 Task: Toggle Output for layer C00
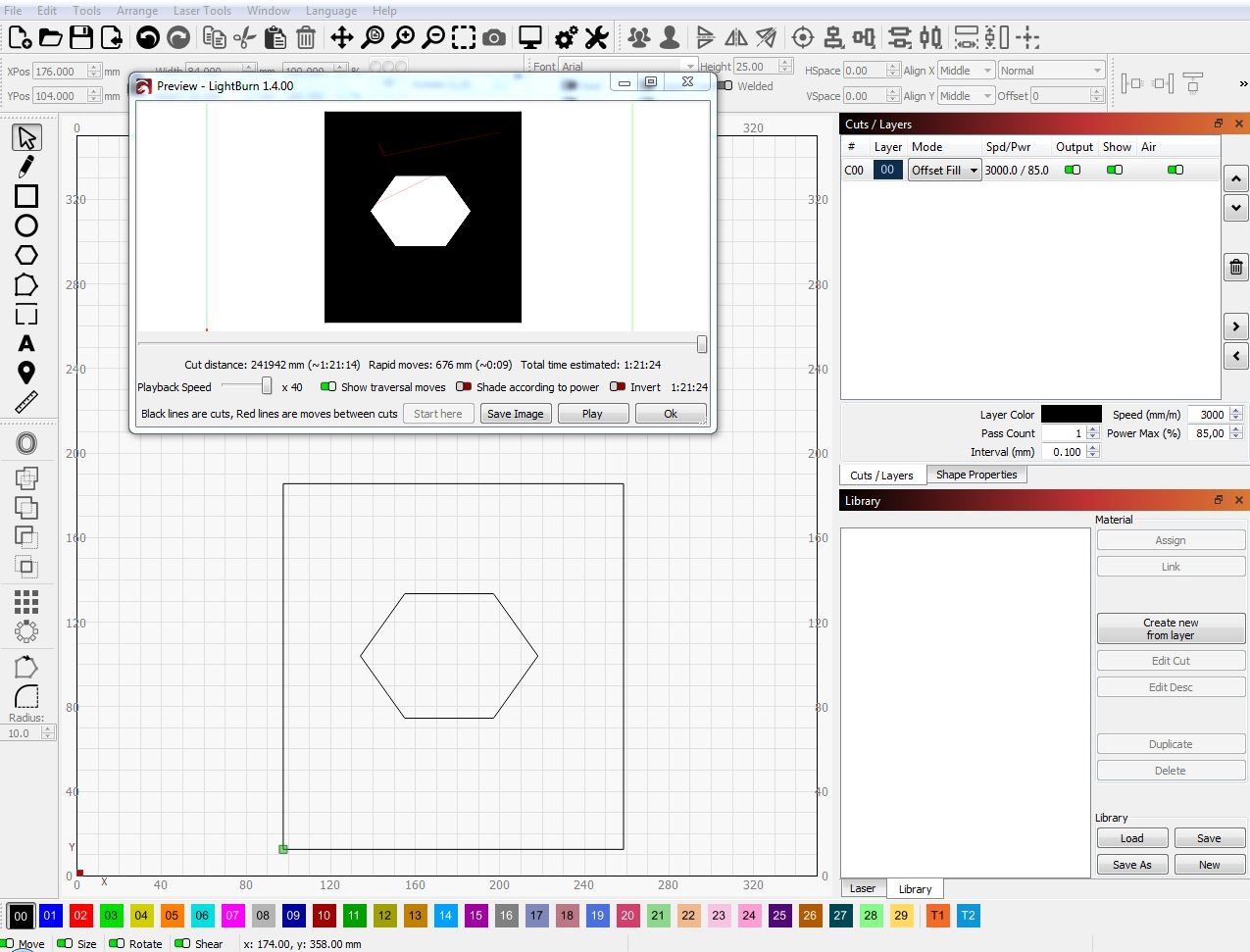tap(1074, 170)
